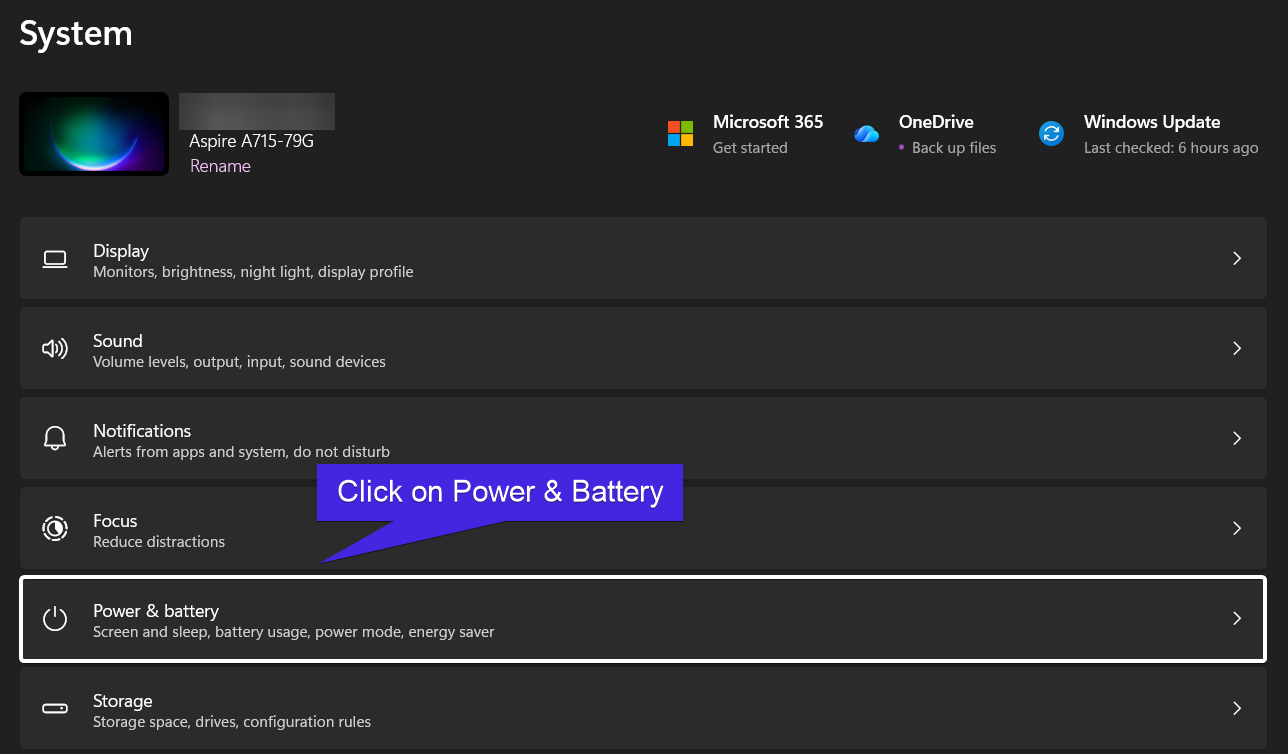Select the Notifications bell icon
The width and height of the screenshot is (1288, 754).
pos(55,438)
